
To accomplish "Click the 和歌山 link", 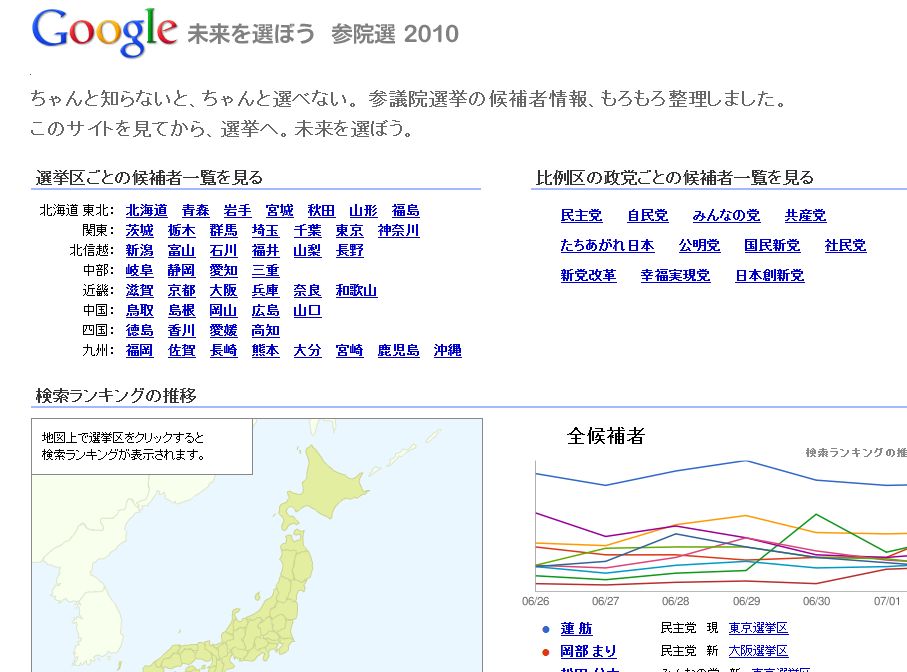I will click(356, 290).
